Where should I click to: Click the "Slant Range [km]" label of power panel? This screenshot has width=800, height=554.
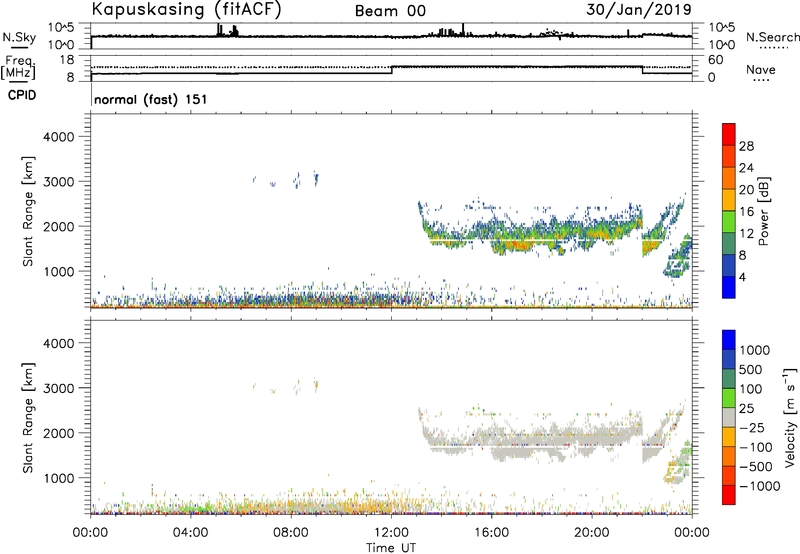click(28, 211)
